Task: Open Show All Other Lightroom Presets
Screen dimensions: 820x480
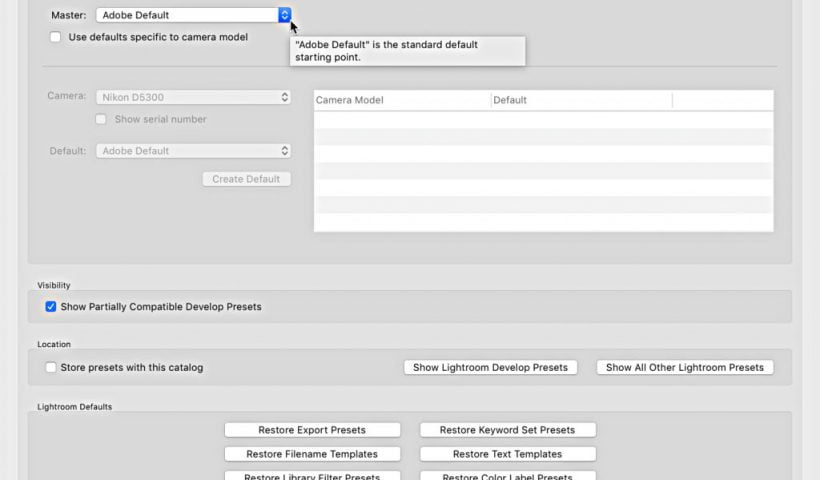Action: coord(684,367)
